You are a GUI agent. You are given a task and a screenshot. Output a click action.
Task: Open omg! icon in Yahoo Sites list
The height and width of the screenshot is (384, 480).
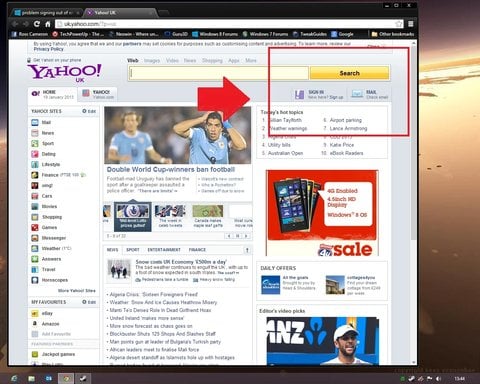pos(35,185)
